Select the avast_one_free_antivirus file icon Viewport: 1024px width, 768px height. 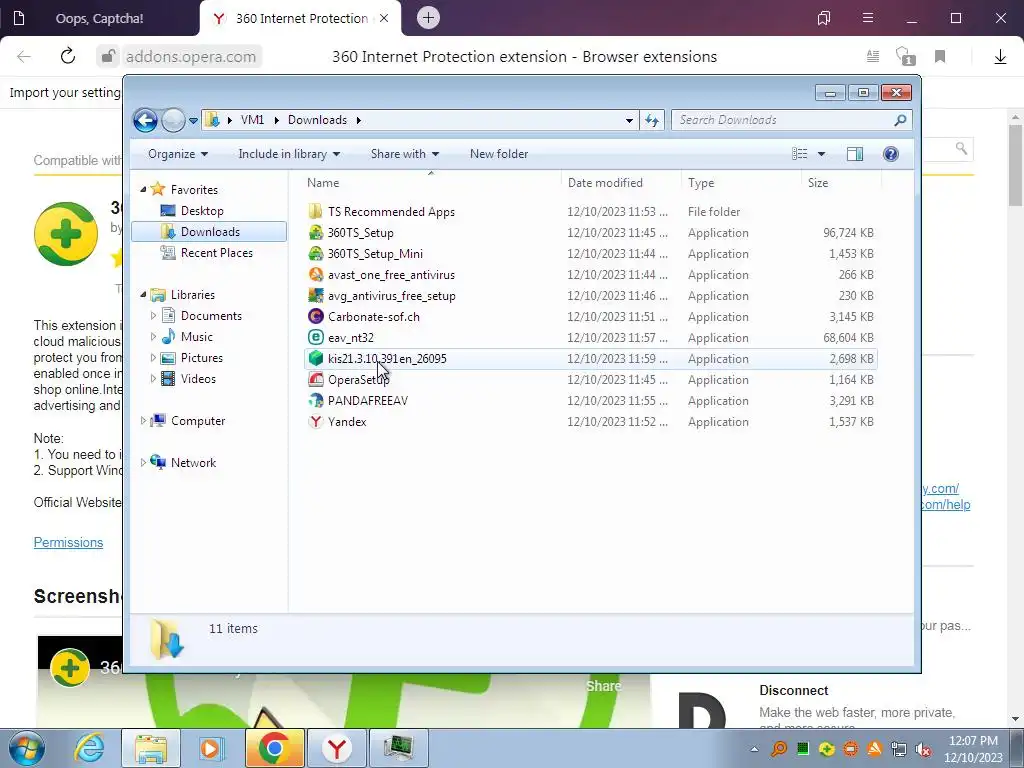click(x=316, y=274)
